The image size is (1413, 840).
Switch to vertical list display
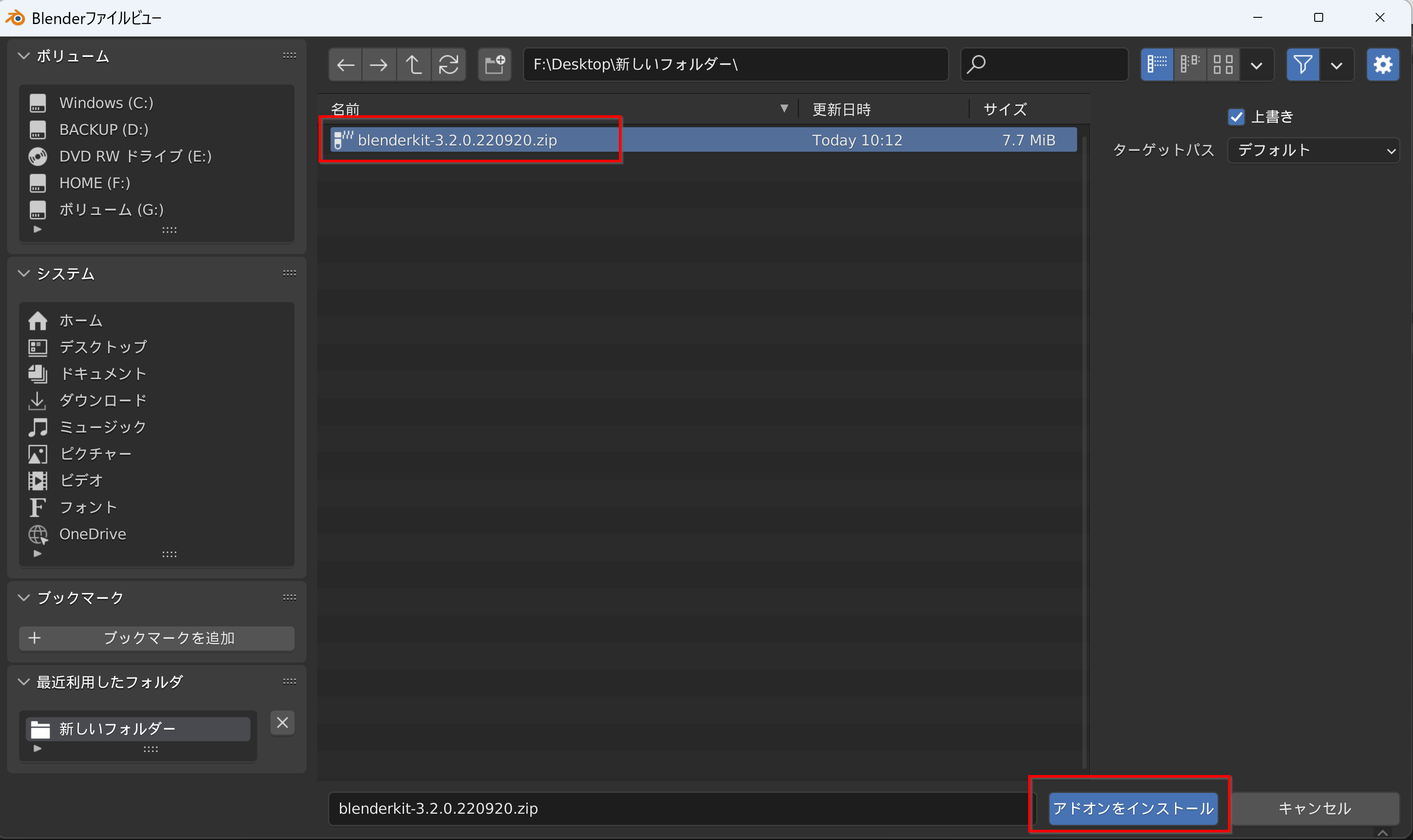coord(1157,65)
